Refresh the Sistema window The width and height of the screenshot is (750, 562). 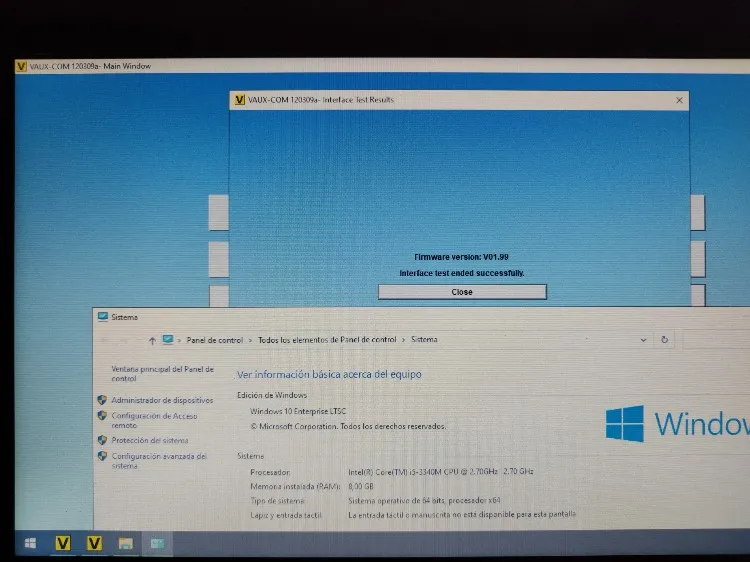pos(664,340)
